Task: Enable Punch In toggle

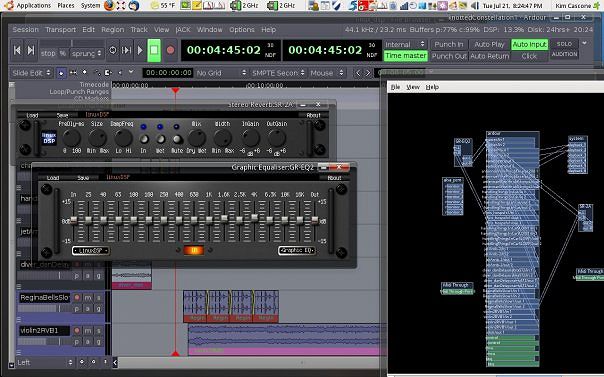Action: tap(449, 45)
